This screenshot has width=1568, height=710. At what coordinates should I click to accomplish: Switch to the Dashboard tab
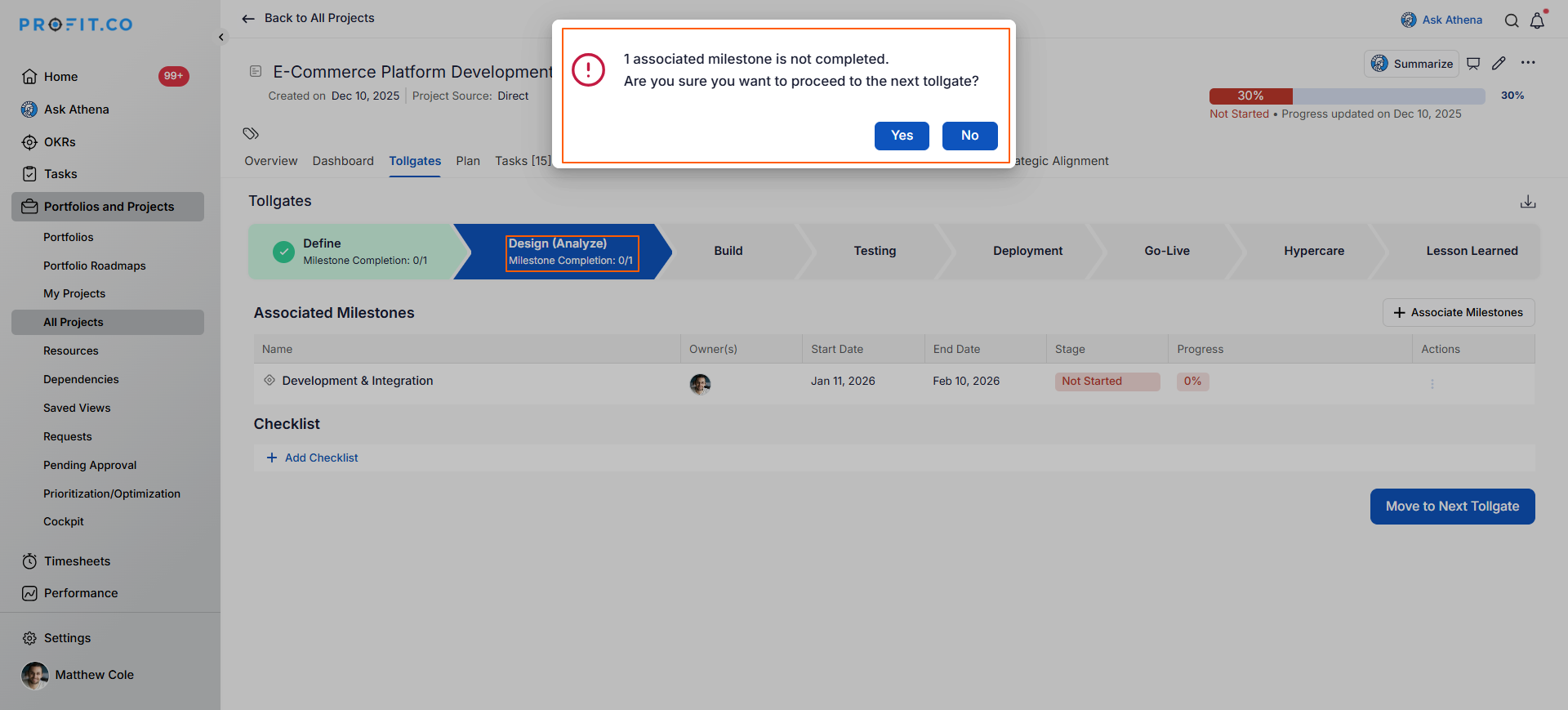click(343, 161)
